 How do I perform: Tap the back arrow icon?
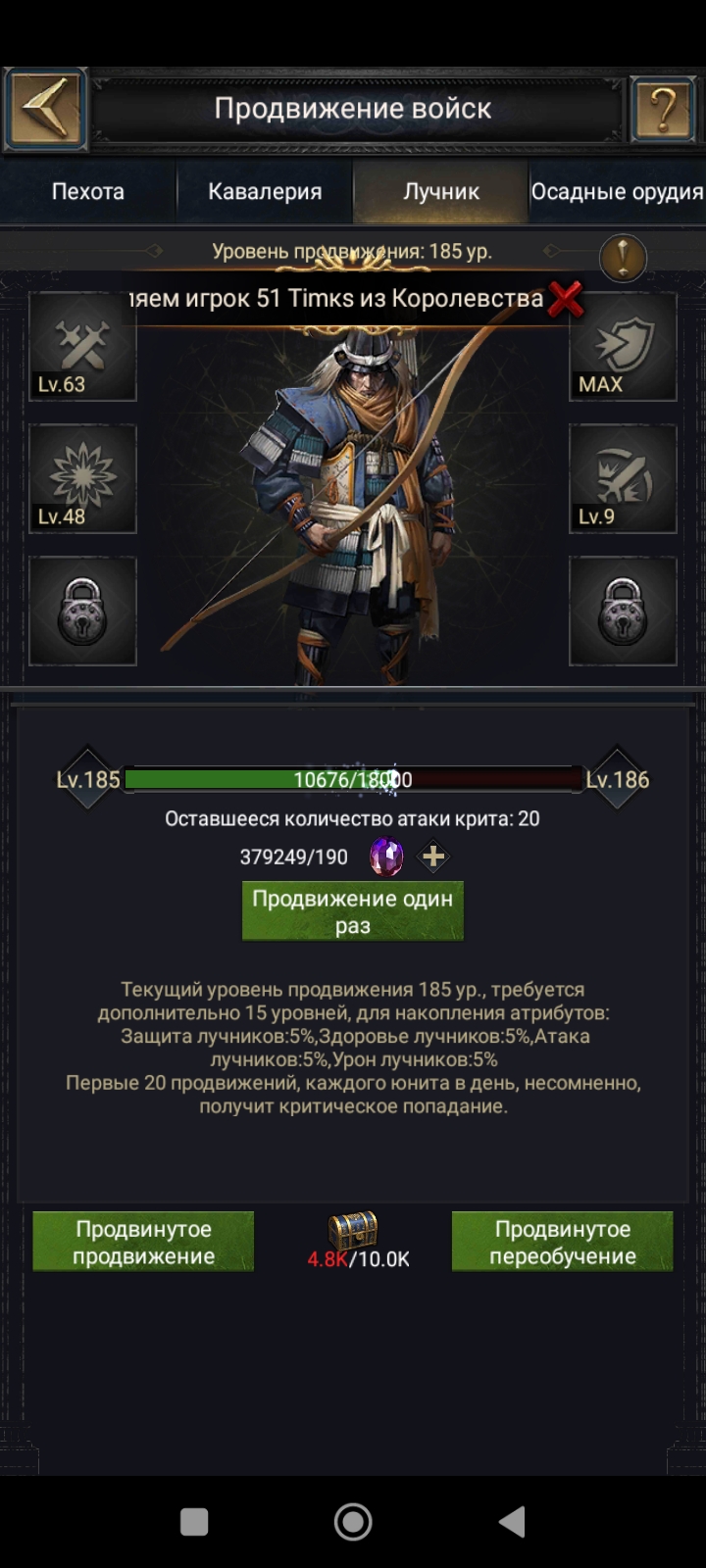tap(45, 109)
